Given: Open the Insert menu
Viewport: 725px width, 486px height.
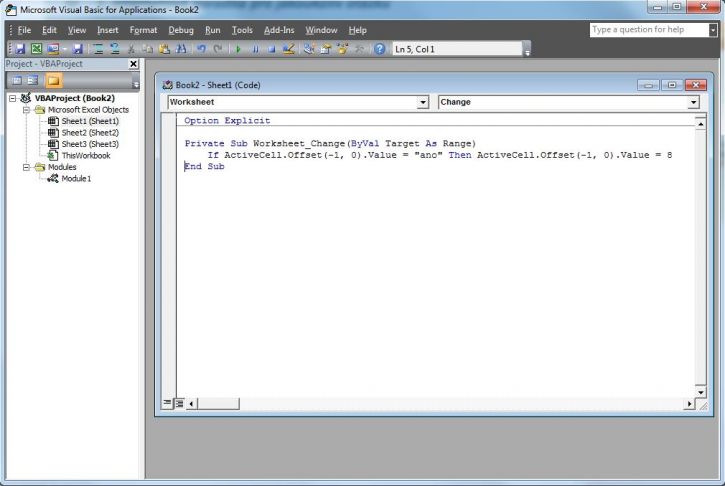Looking at the screenshot, I should 108,30.
